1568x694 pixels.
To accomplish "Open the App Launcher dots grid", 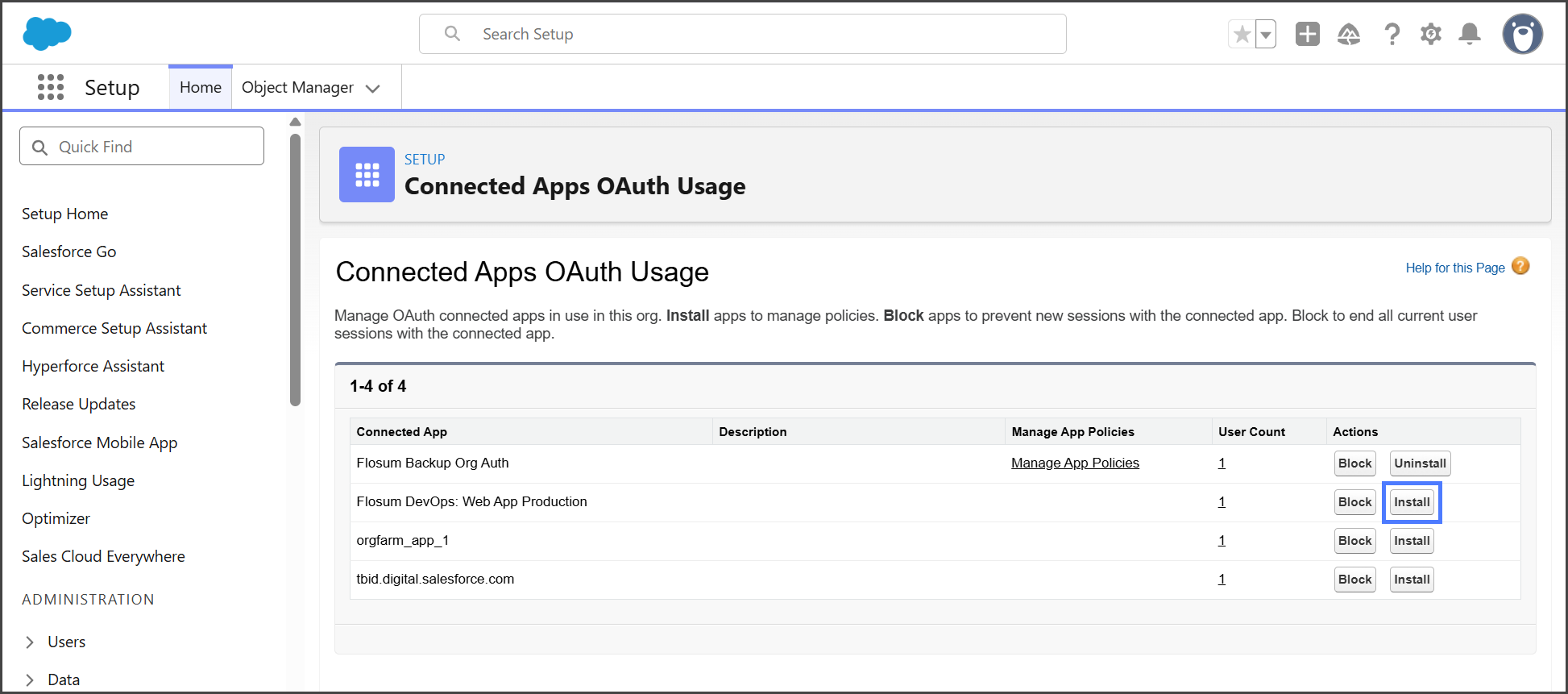I will pos(51,87).
